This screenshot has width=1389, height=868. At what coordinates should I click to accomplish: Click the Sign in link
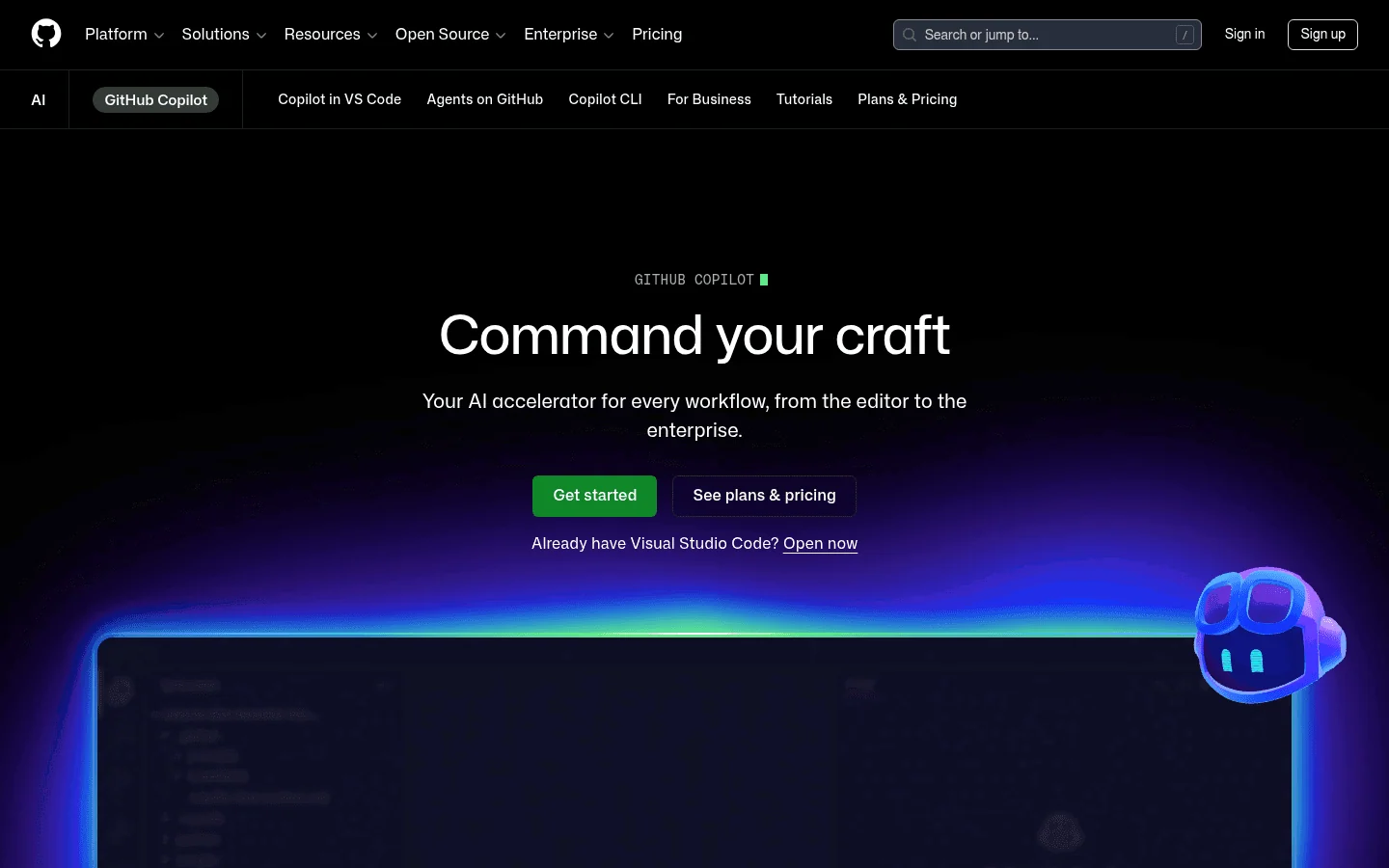point(1244,34)
